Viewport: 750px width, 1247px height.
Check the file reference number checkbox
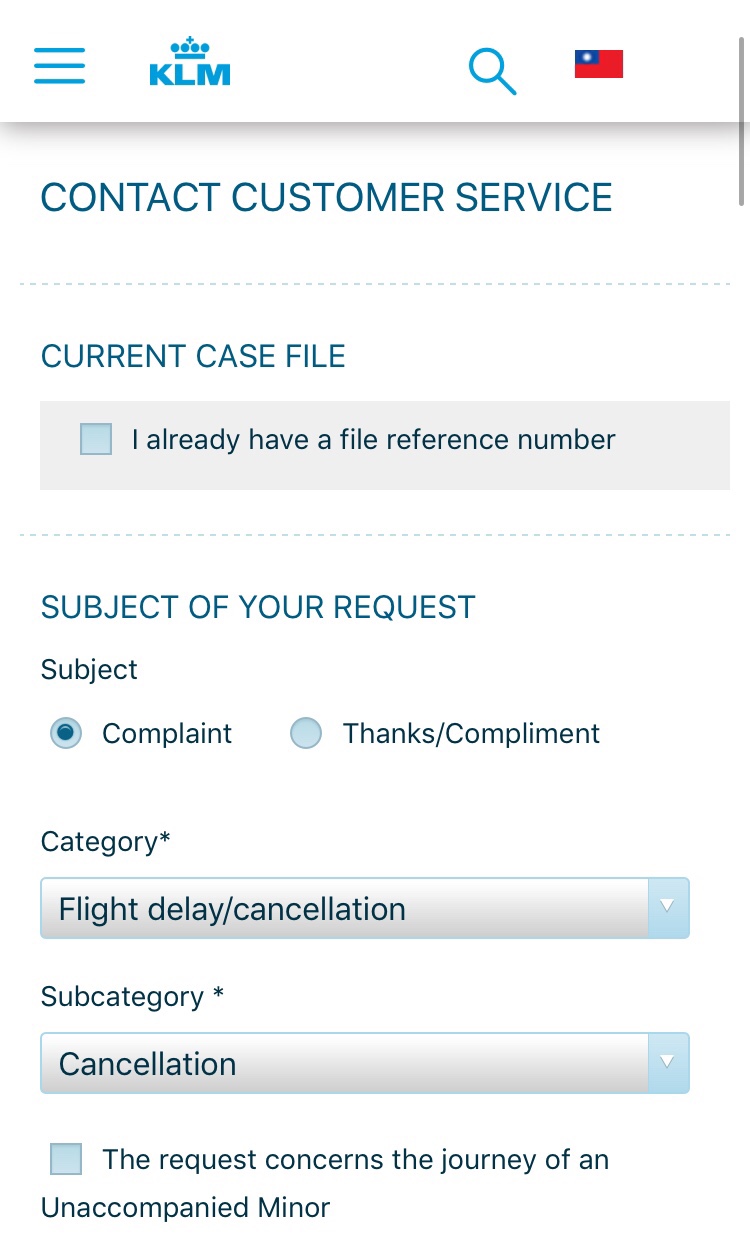pyautogui.click(x=96, y=439)
